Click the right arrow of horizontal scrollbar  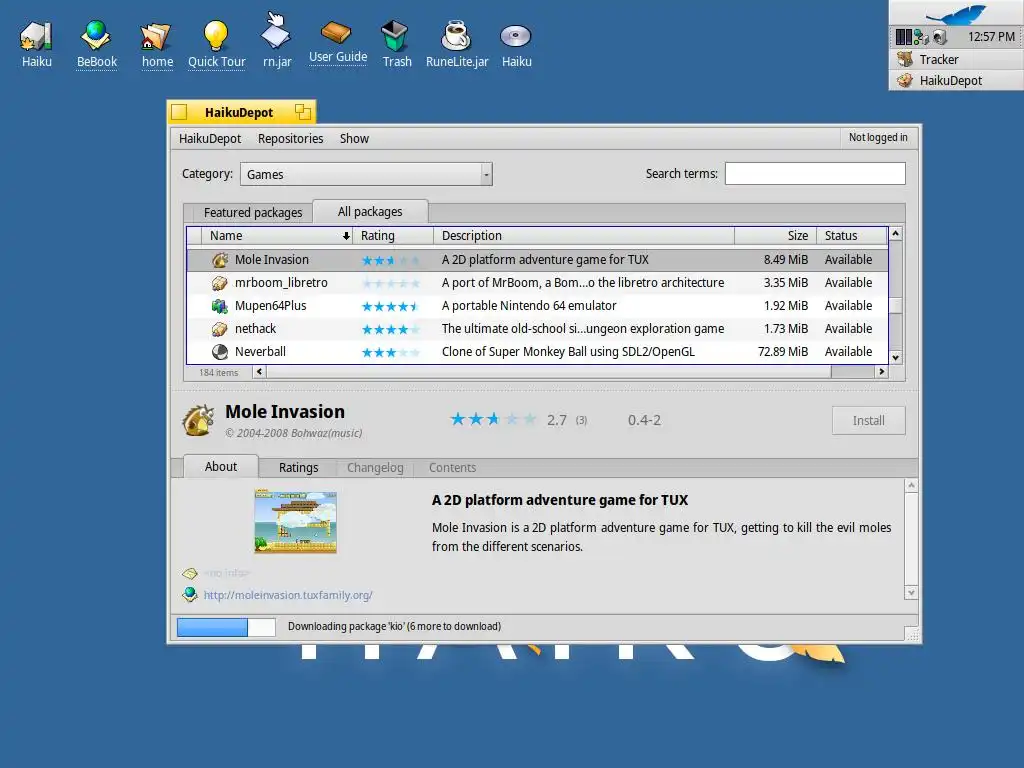[x=882, y=372]
